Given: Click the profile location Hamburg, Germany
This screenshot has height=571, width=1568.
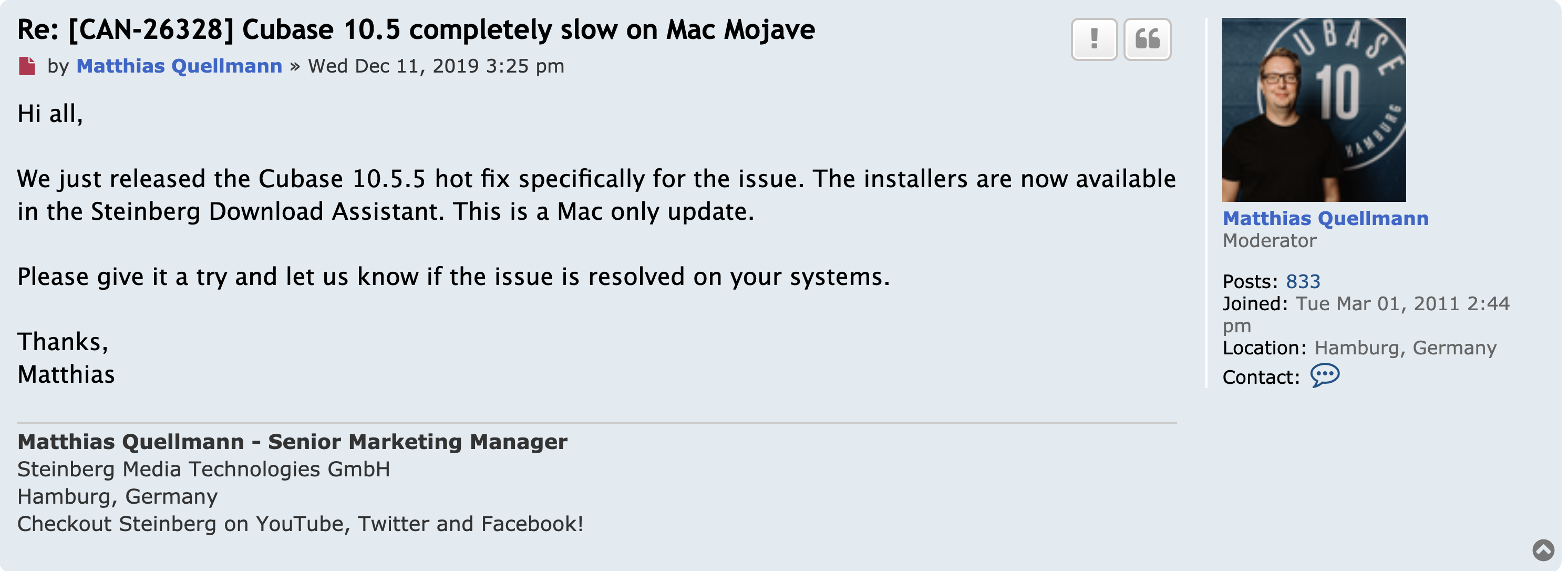Looking at the screenshot, I should coord(1405,348).
